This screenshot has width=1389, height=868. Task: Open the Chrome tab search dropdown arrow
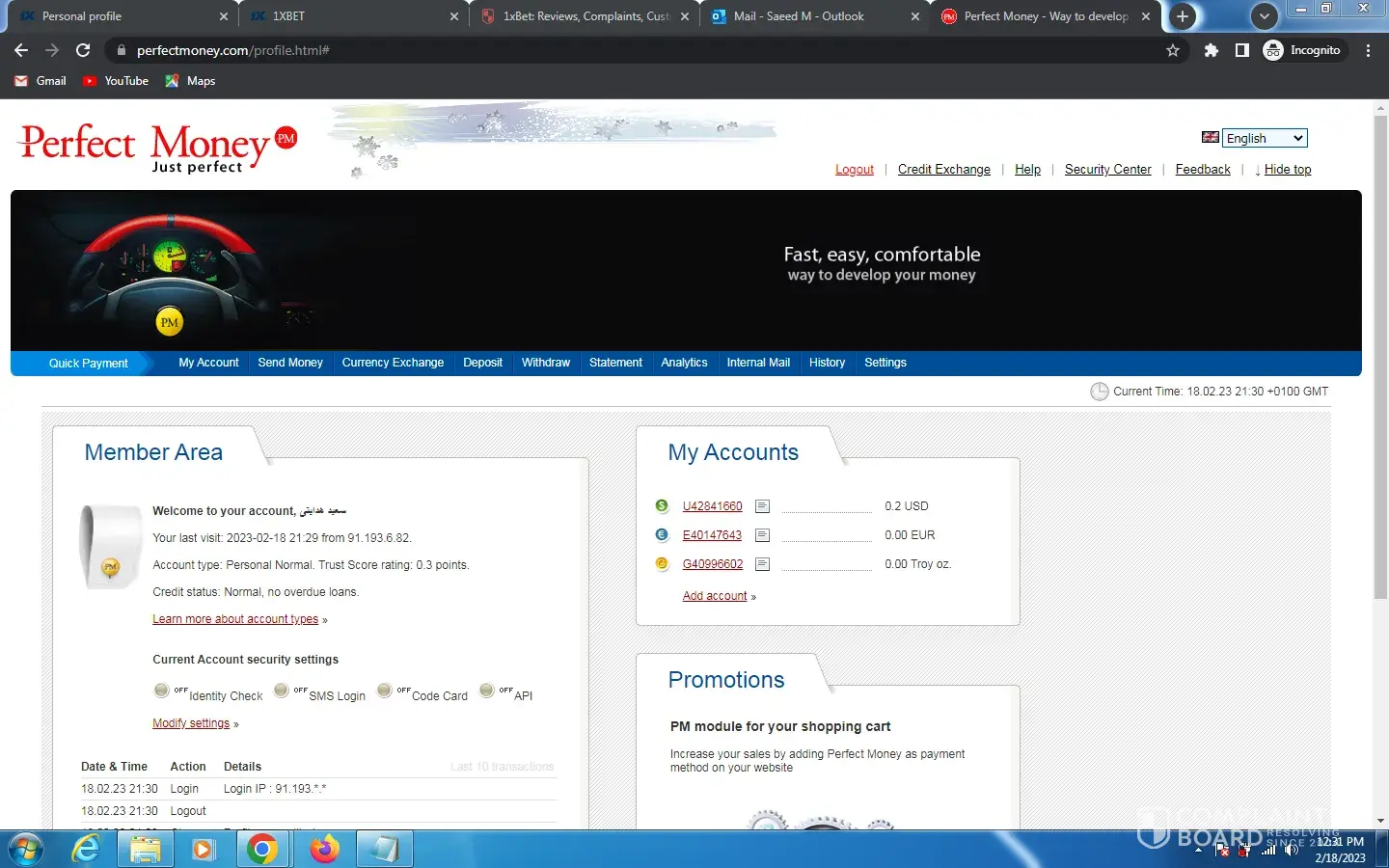[x=1264, y=16]
